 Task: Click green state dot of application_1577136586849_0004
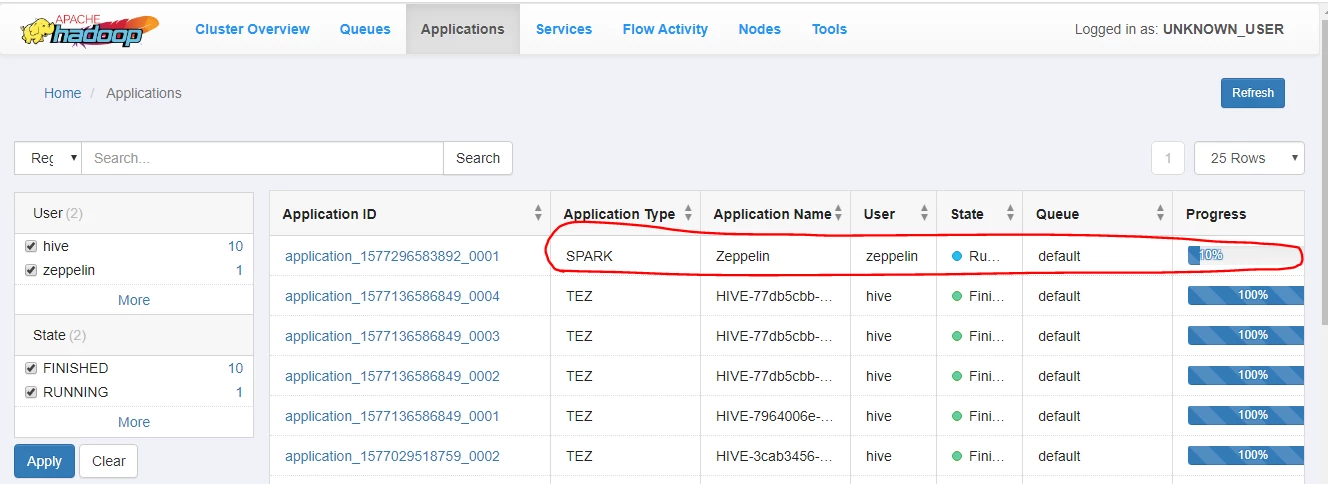957,296
